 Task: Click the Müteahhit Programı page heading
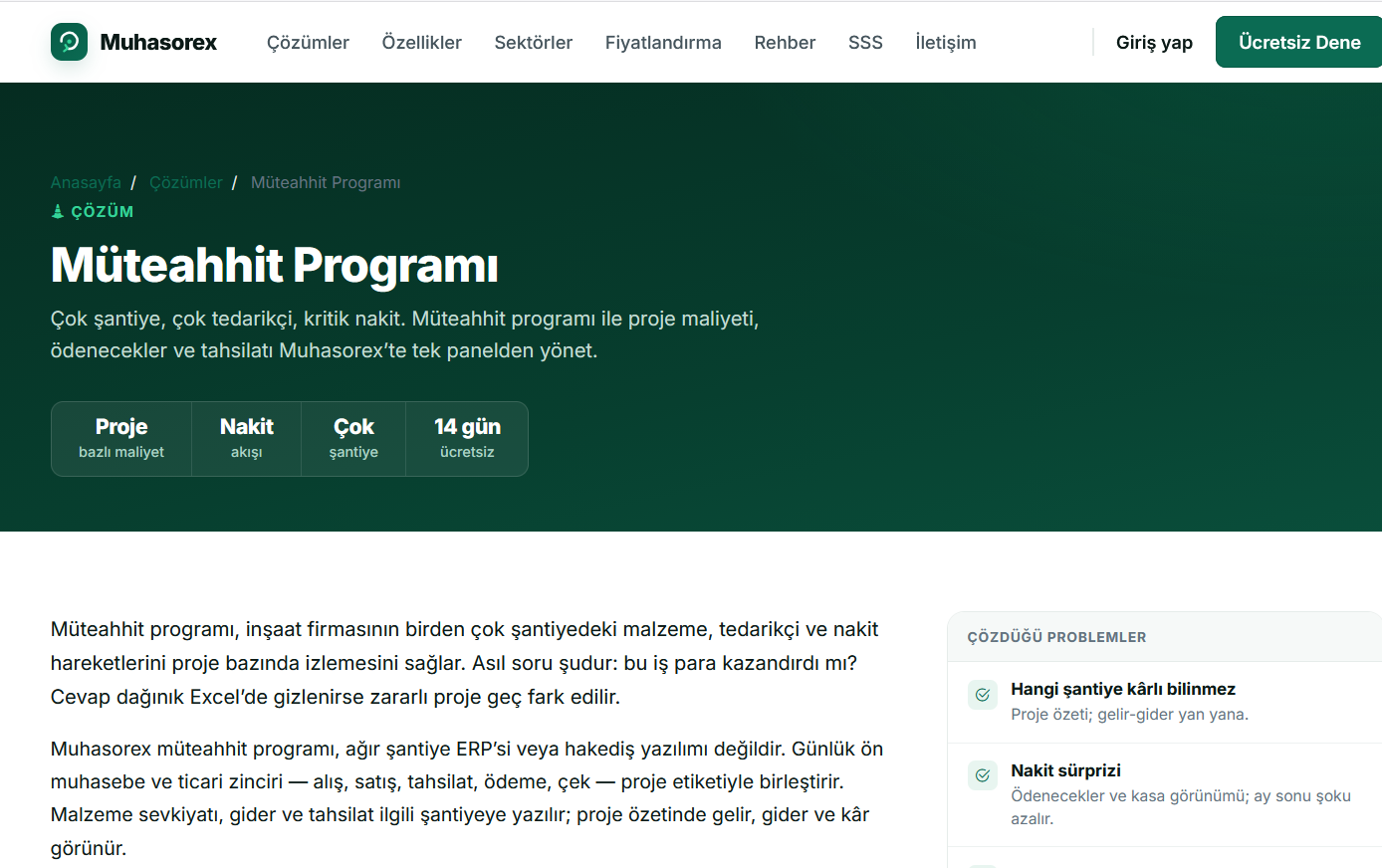point(275,265)
